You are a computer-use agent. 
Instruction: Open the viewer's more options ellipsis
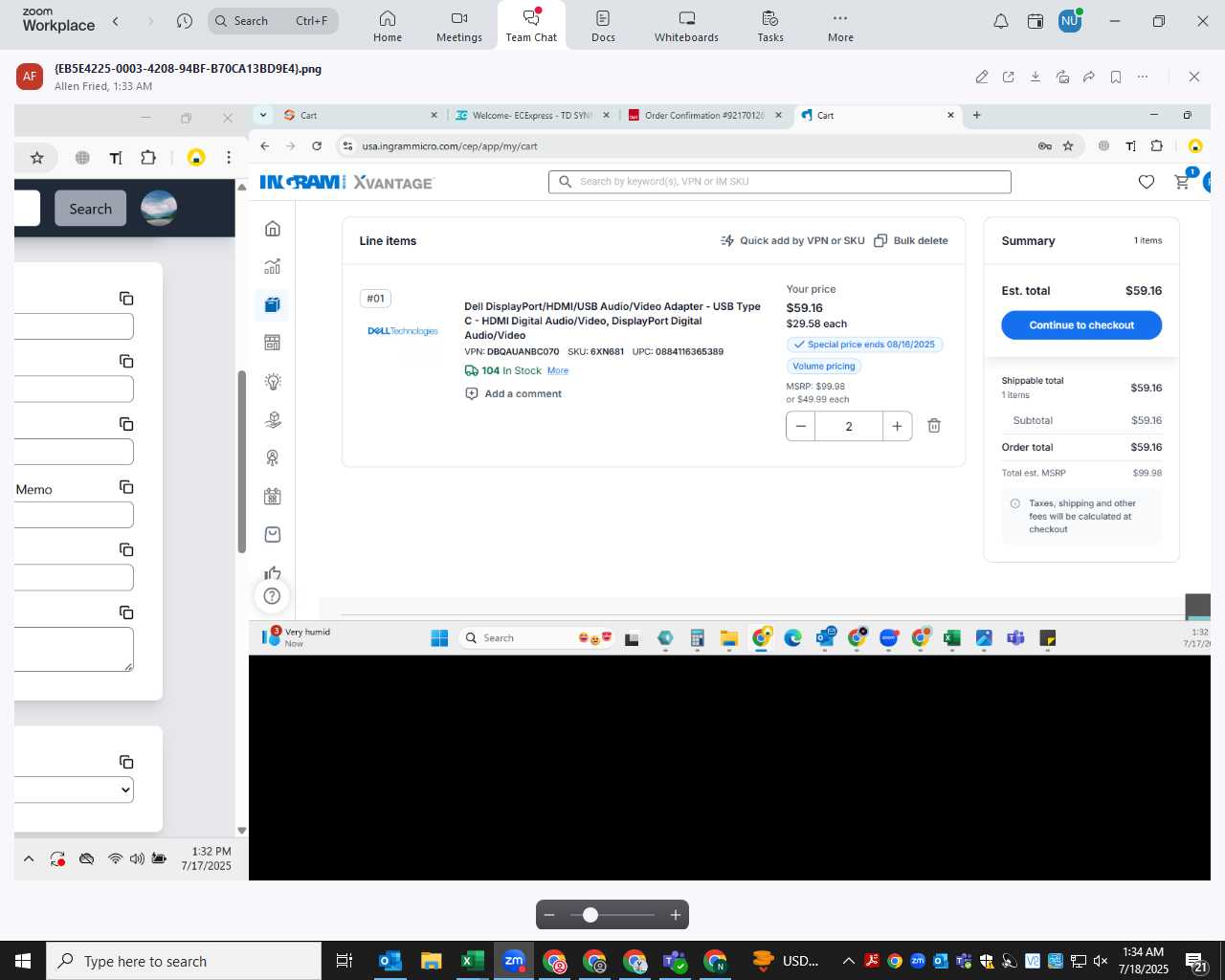1143,77
